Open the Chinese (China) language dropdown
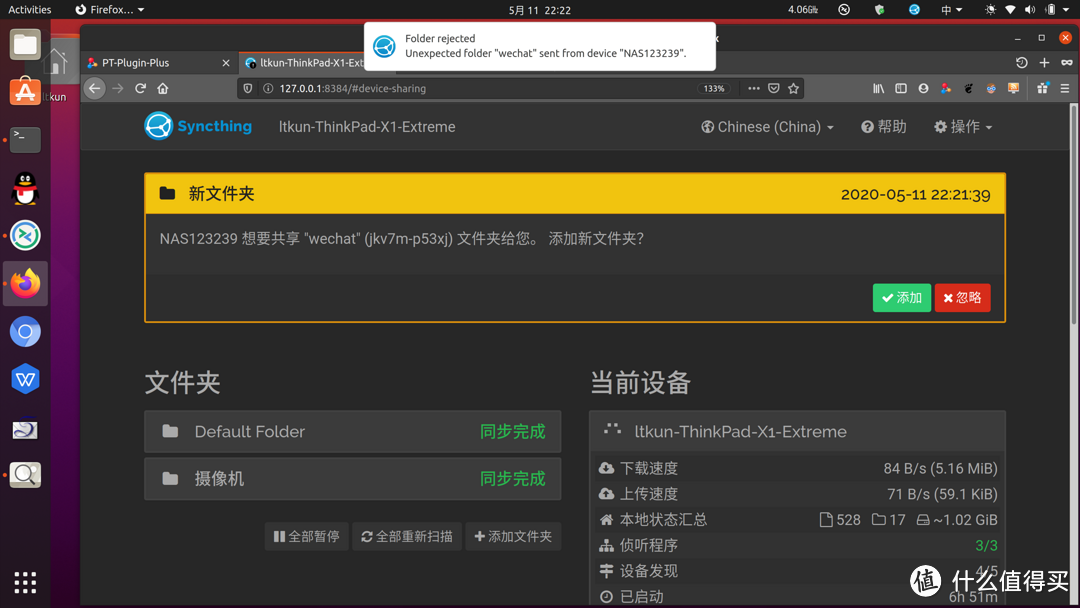1080x608 pixels. [x=767, y=127]
